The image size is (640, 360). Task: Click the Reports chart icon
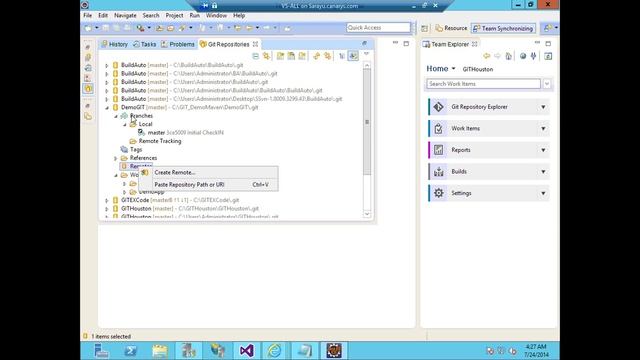pos(439,150)
